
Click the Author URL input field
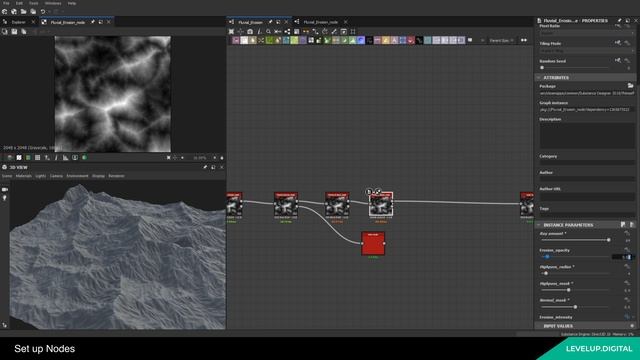(x=587, y=197)
